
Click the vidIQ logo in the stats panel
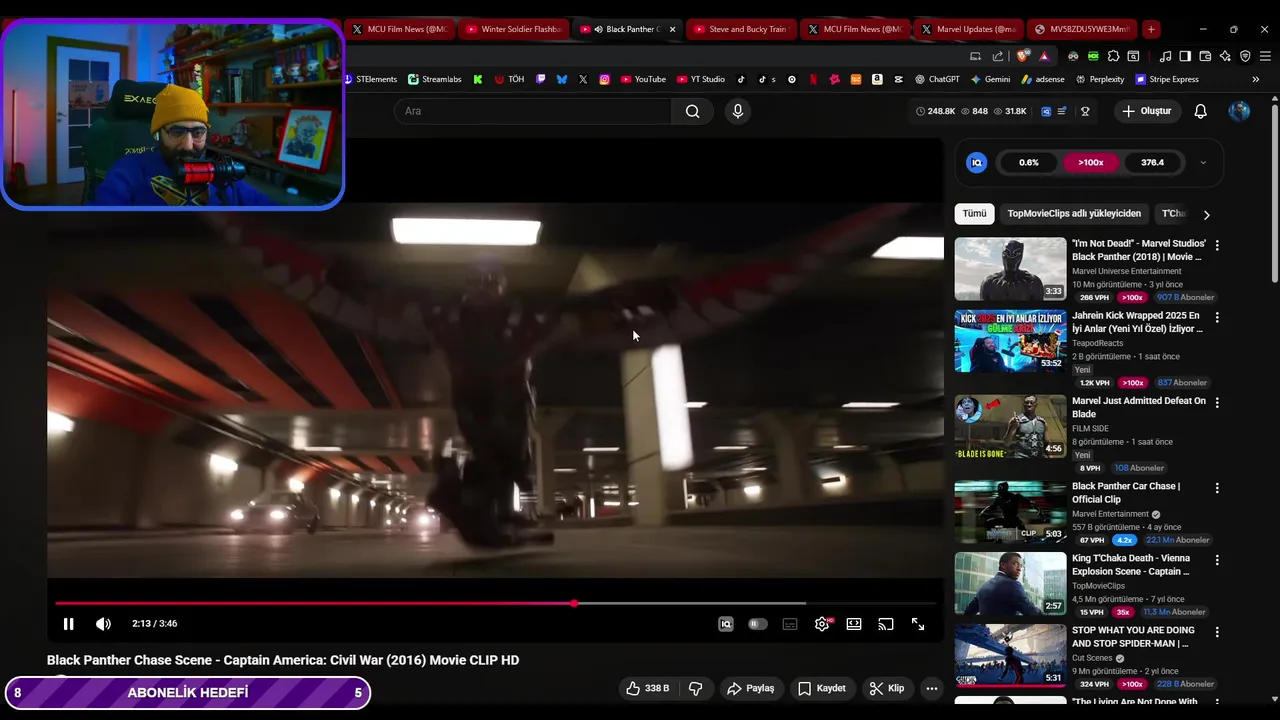point(977,162)
